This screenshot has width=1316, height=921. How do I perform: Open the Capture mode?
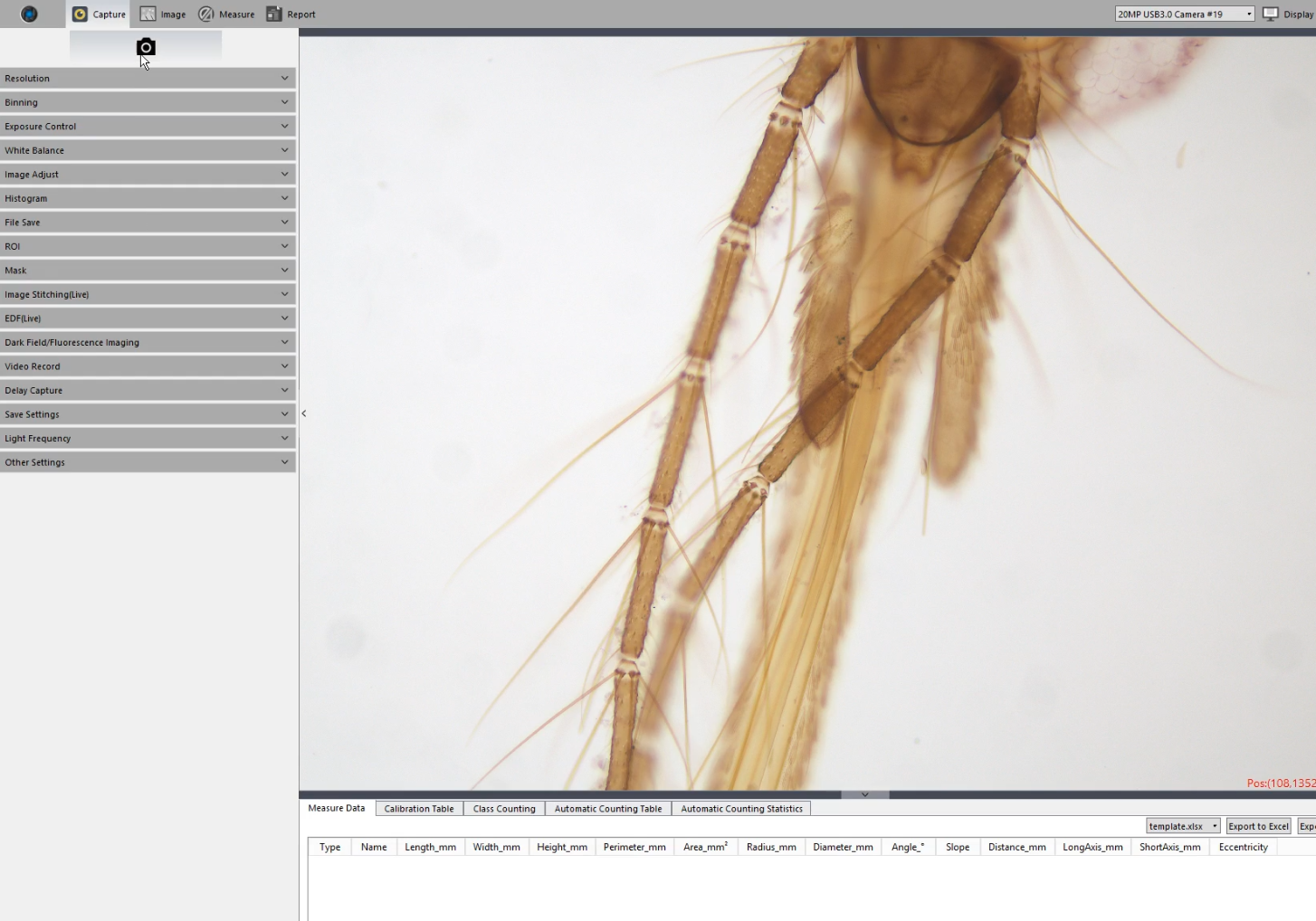click(x=99, y=14)
